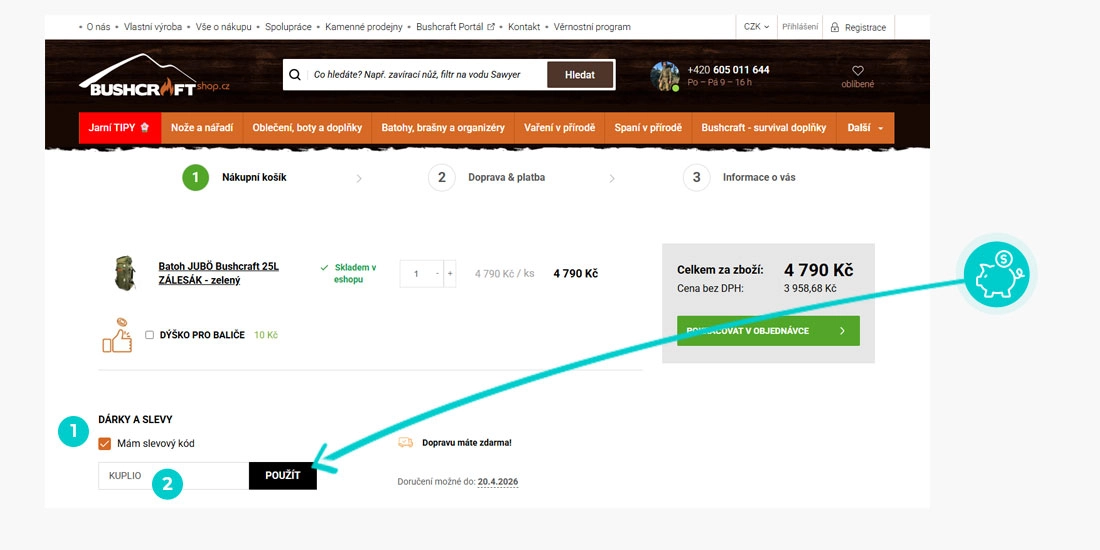
Task: Click the Věrnostní program link
Action: click(592, 27)
